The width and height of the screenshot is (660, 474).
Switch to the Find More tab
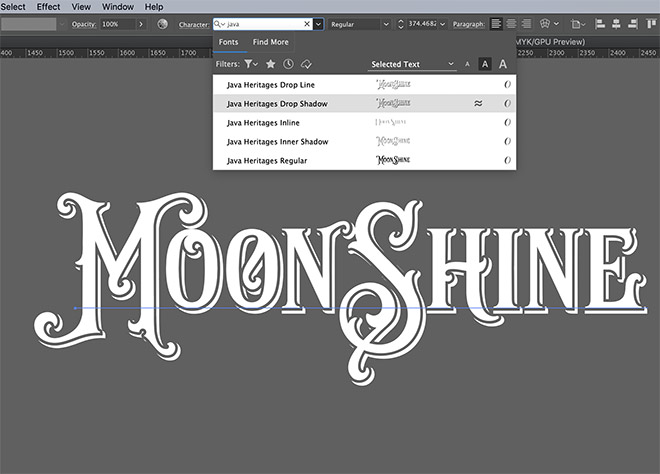tap(270, 42)
